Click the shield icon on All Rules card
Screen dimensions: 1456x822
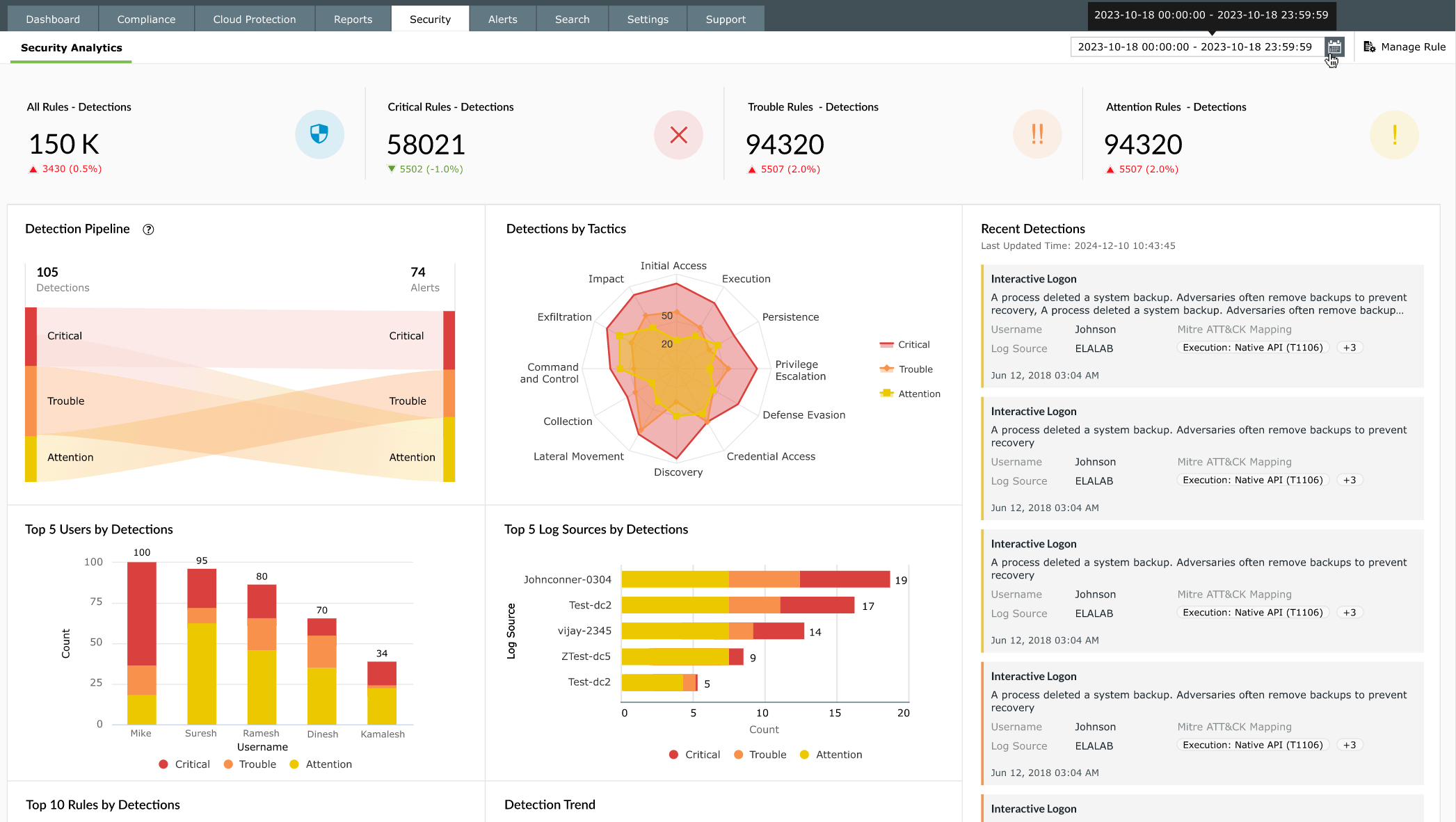click(x=320, y=134)
